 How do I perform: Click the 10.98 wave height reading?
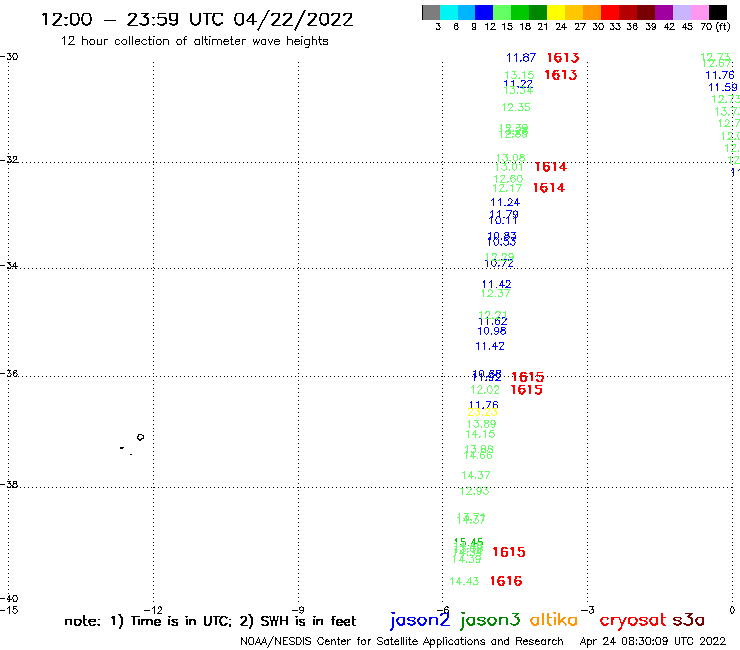pyautogui.click(x=492, y=331)
